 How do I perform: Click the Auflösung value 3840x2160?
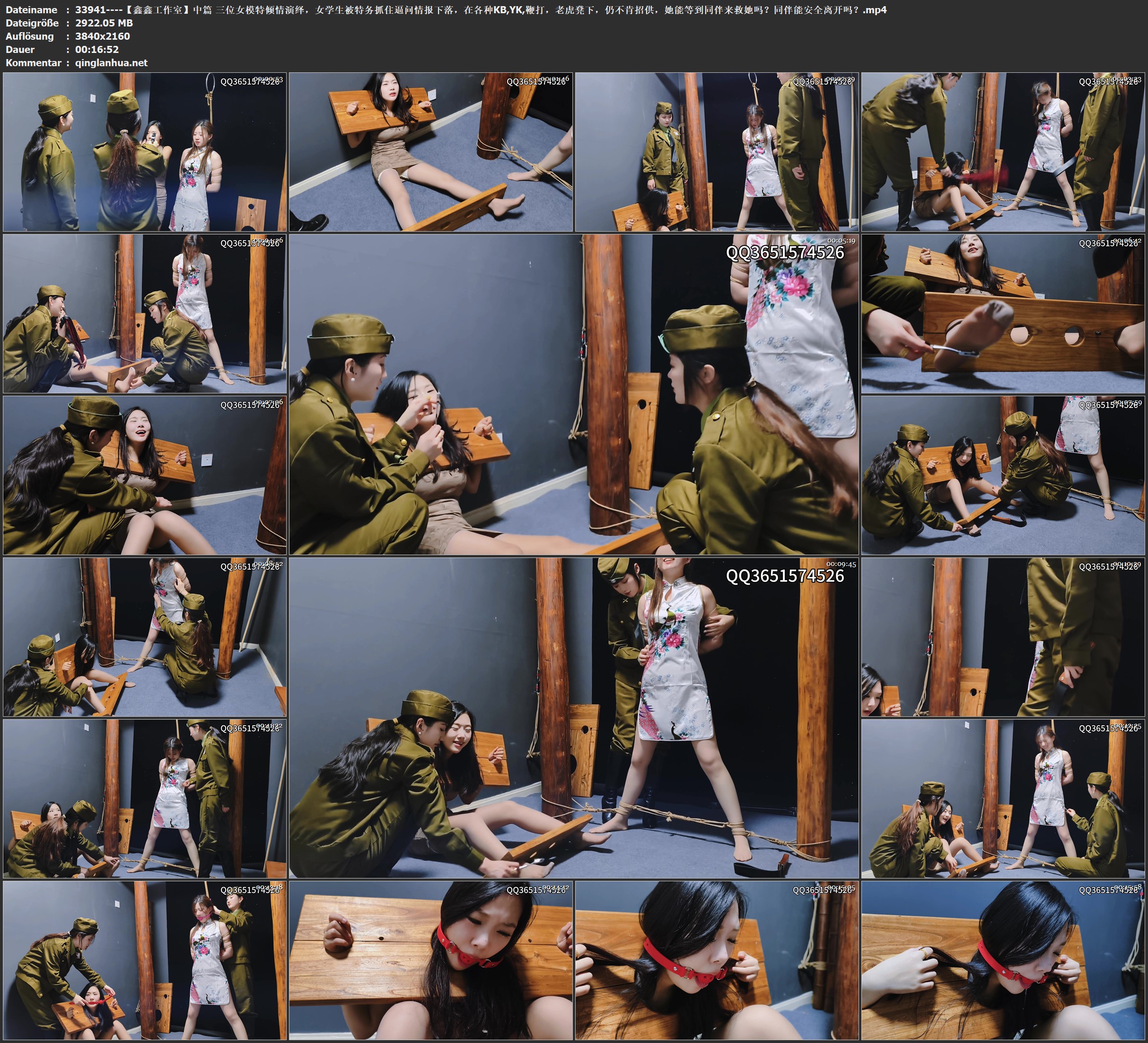103,36
